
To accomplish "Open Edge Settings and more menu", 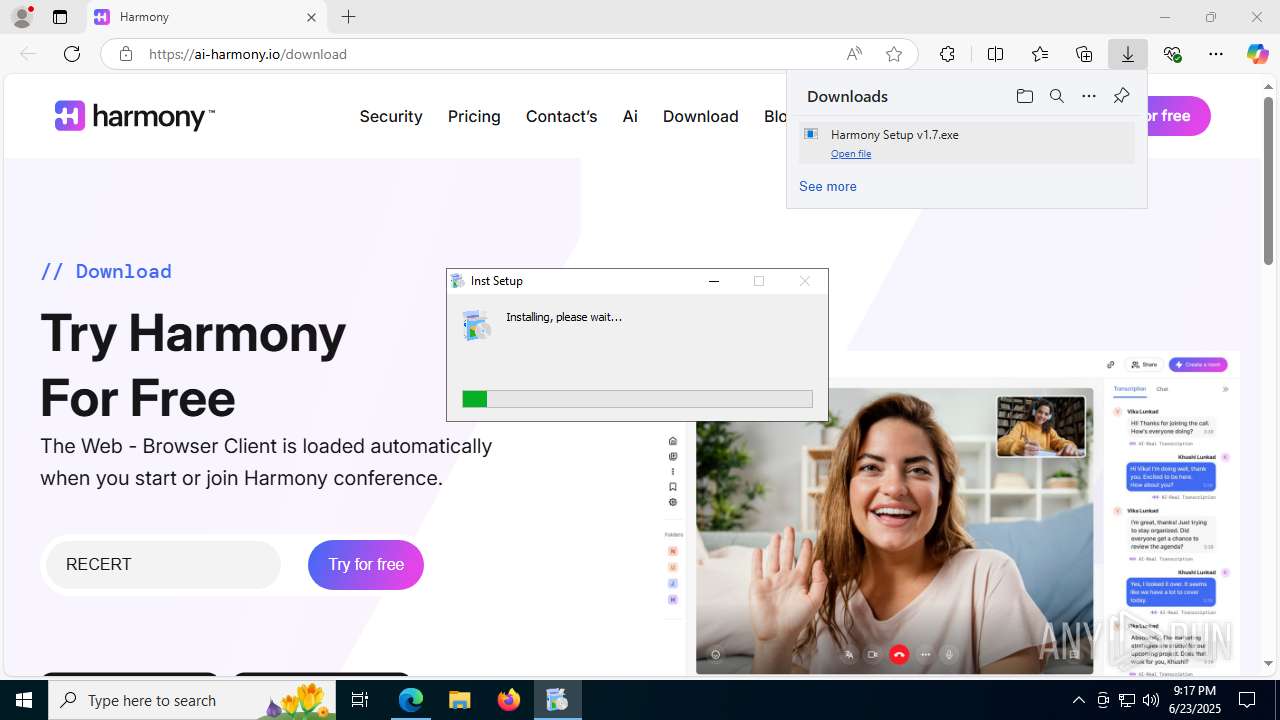I will (x=1216, y=54).
